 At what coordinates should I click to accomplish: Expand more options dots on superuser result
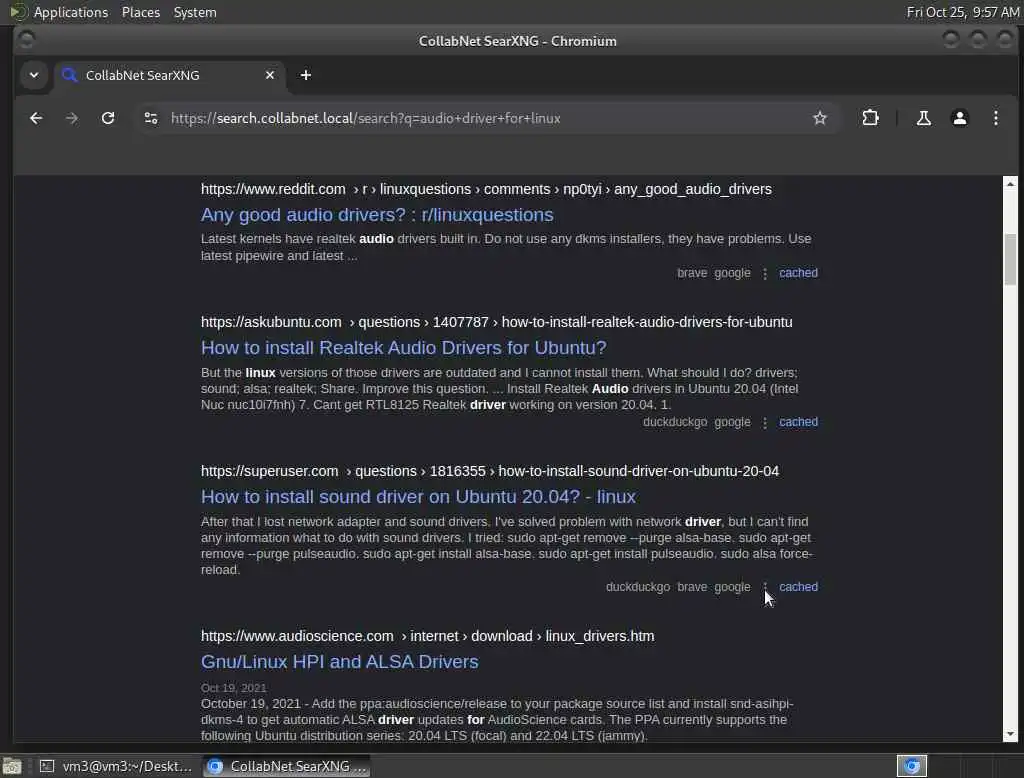(765, 587)
